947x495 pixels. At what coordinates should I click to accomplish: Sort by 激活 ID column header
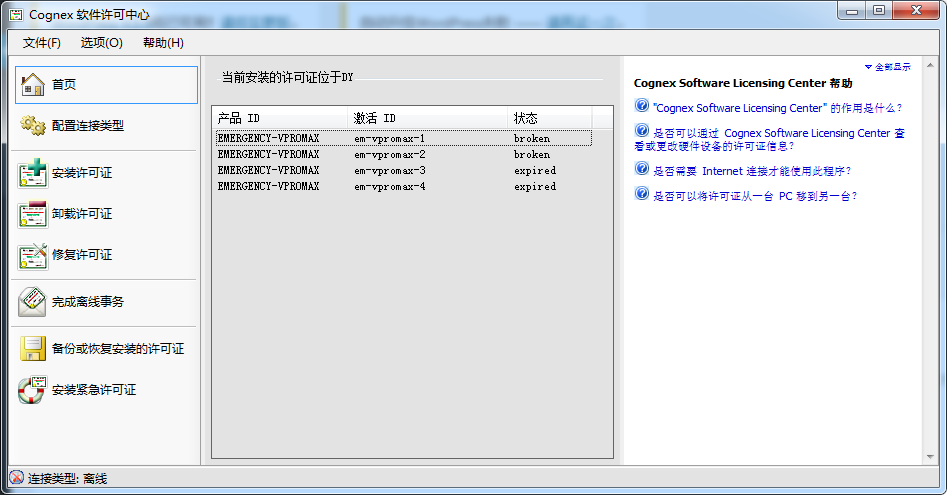point(428,118)
